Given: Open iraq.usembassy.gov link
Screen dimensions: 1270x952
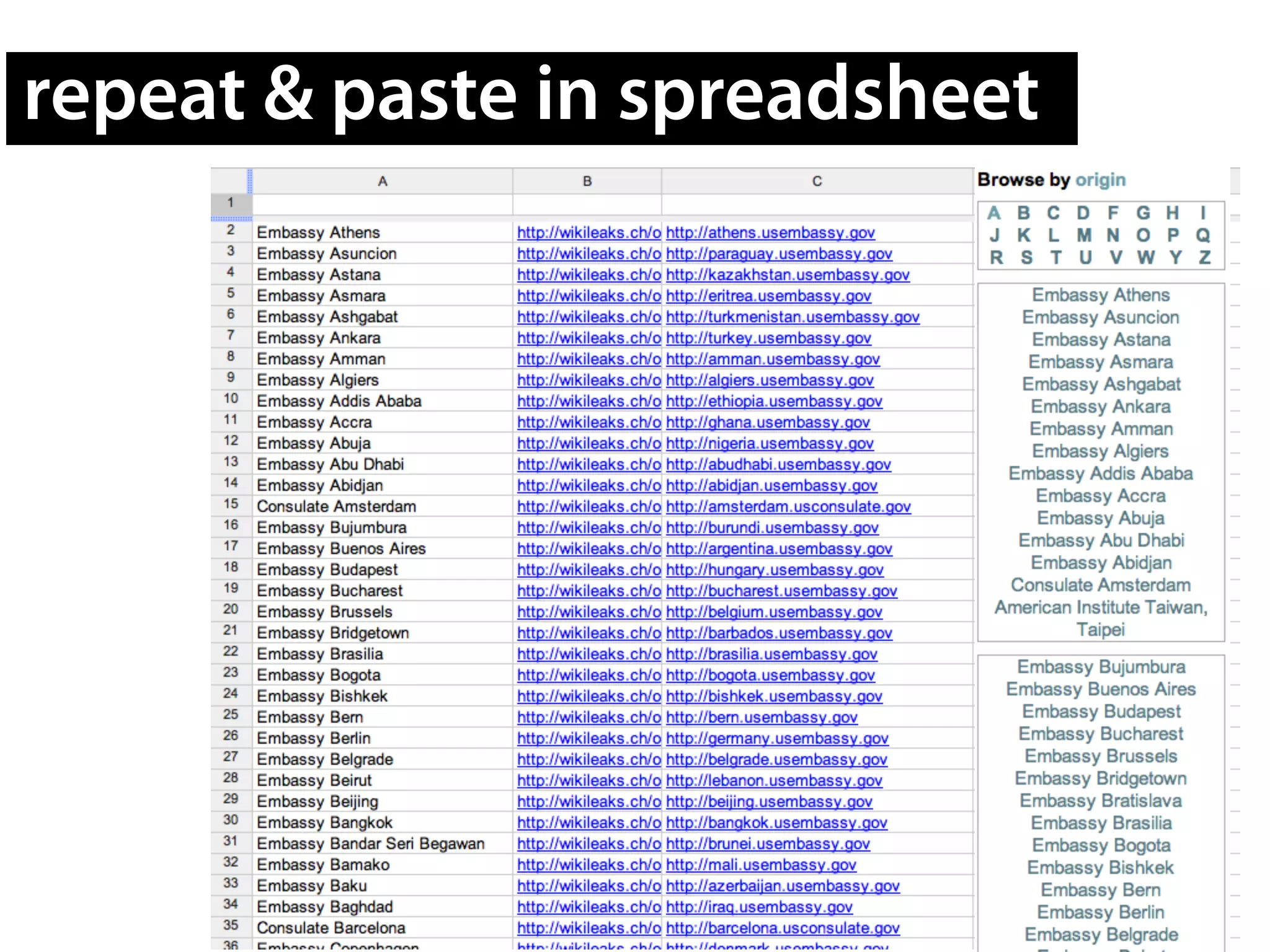Looking at the screenshot, I should (759, 907).
